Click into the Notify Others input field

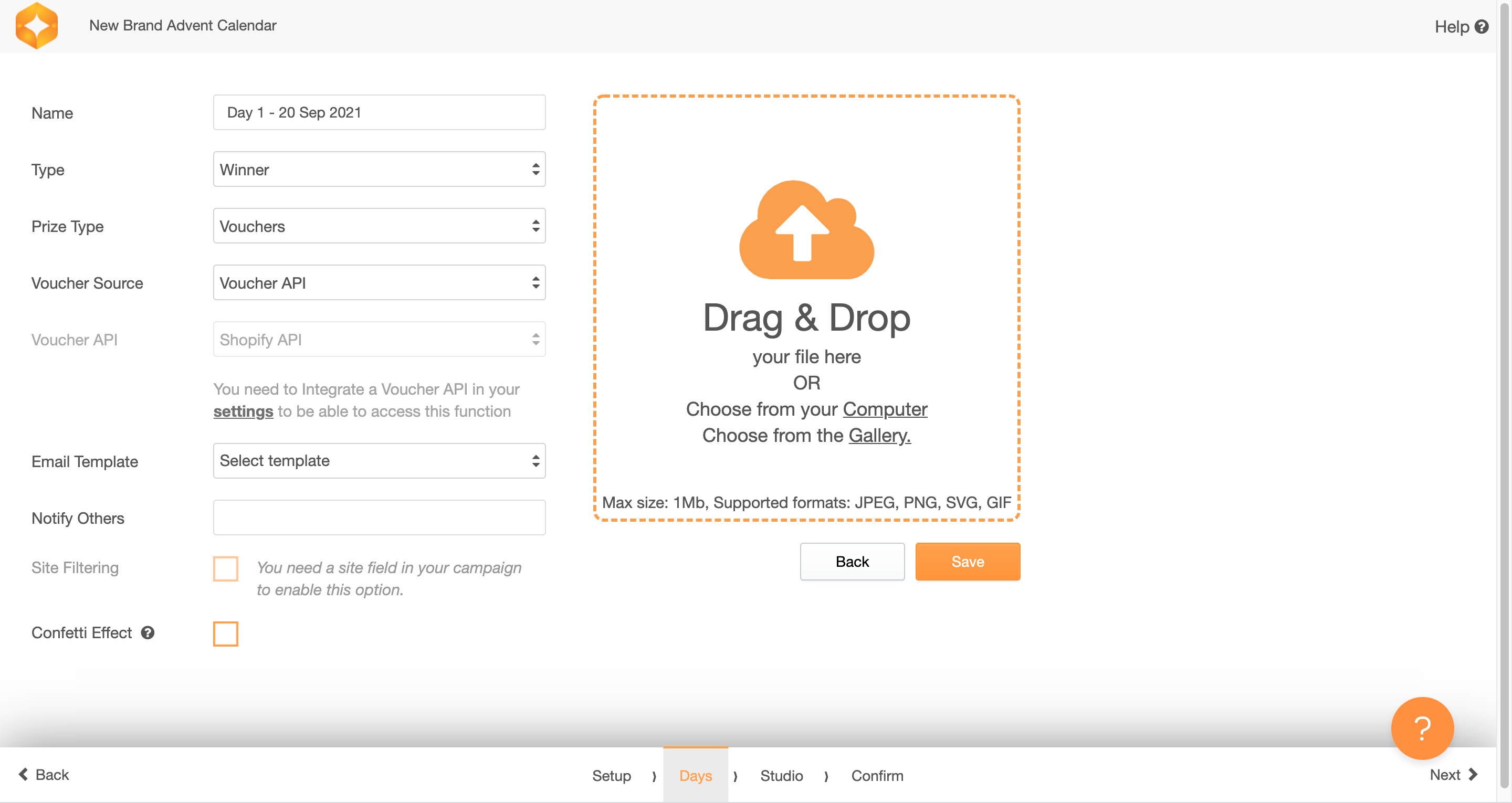(x=379, y=517)
